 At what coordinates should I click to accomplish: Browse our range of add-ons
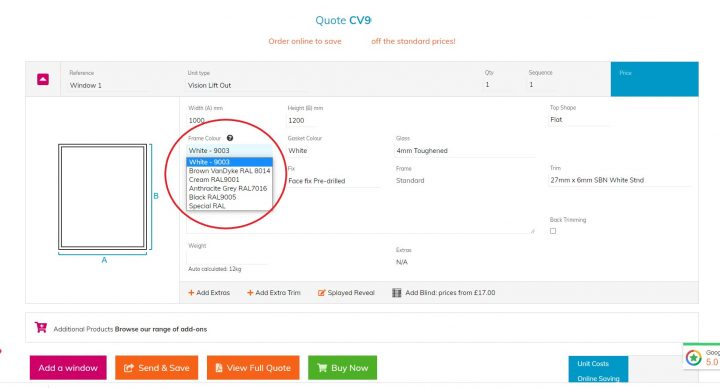pyautogui.click(x=161, y=329)
